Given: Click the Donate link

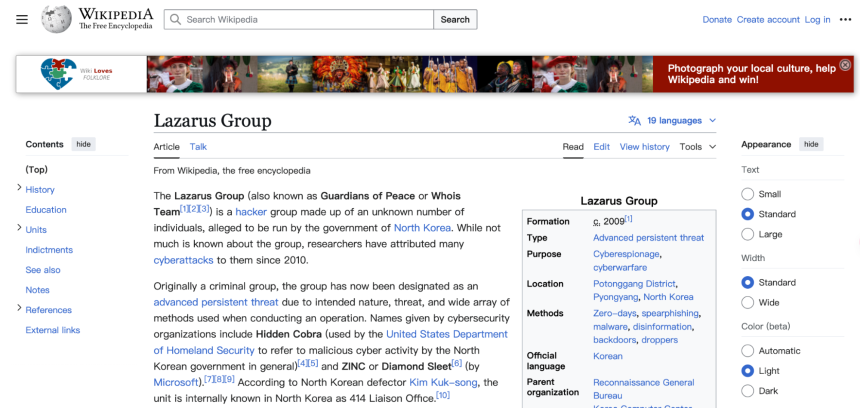Looking at the screenshot, I should [717, 20].
